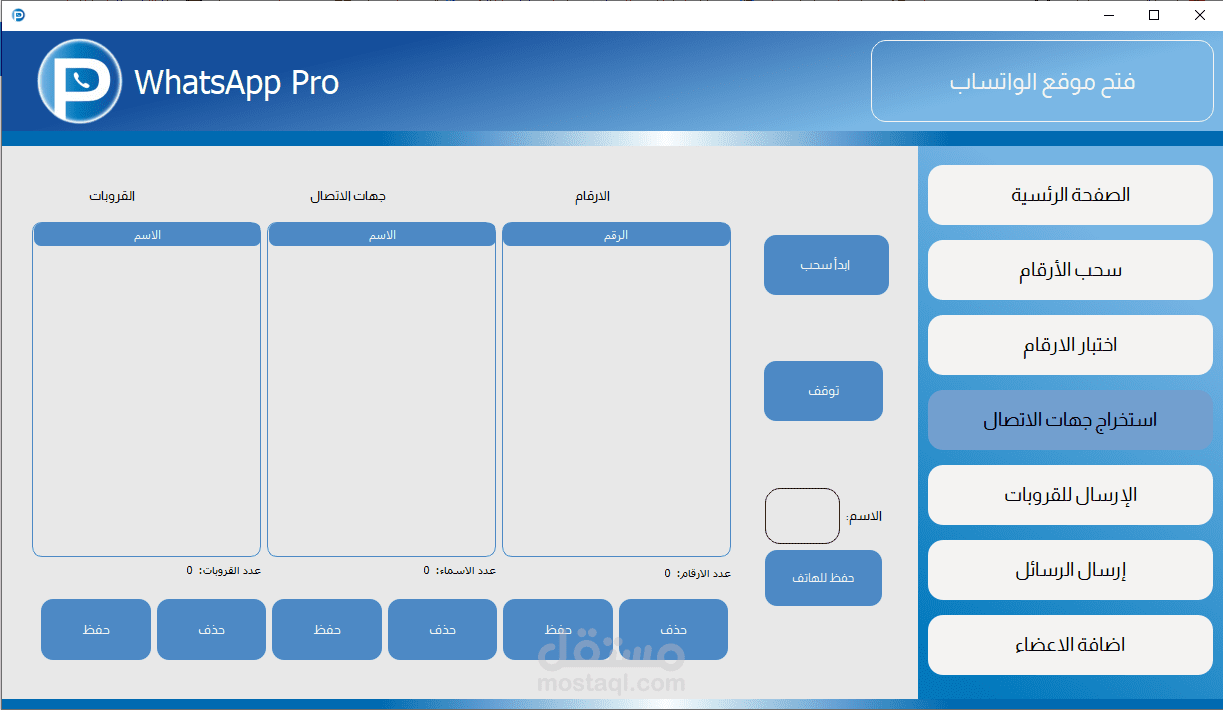Click the "WhatsApp Pro" title text
Image resolution: width=1223 pixels, height=710 pixels.
pyautogui.click(x=236, y=82)
